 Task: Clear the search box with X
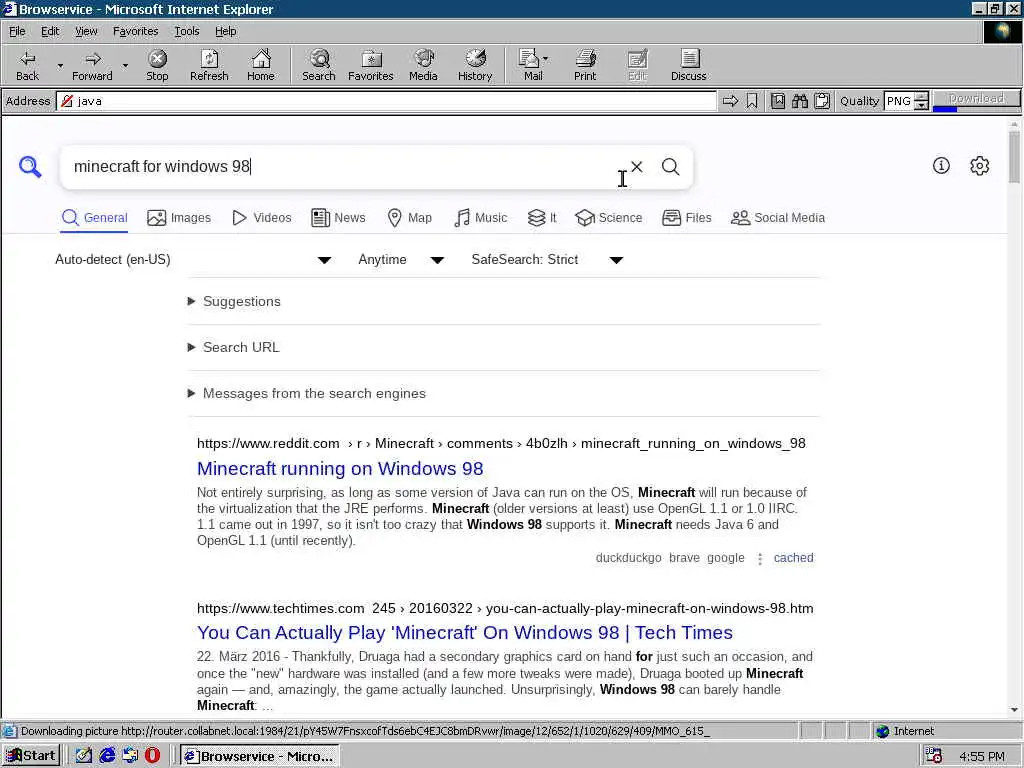pyautogui.click(x=637, y=167)
